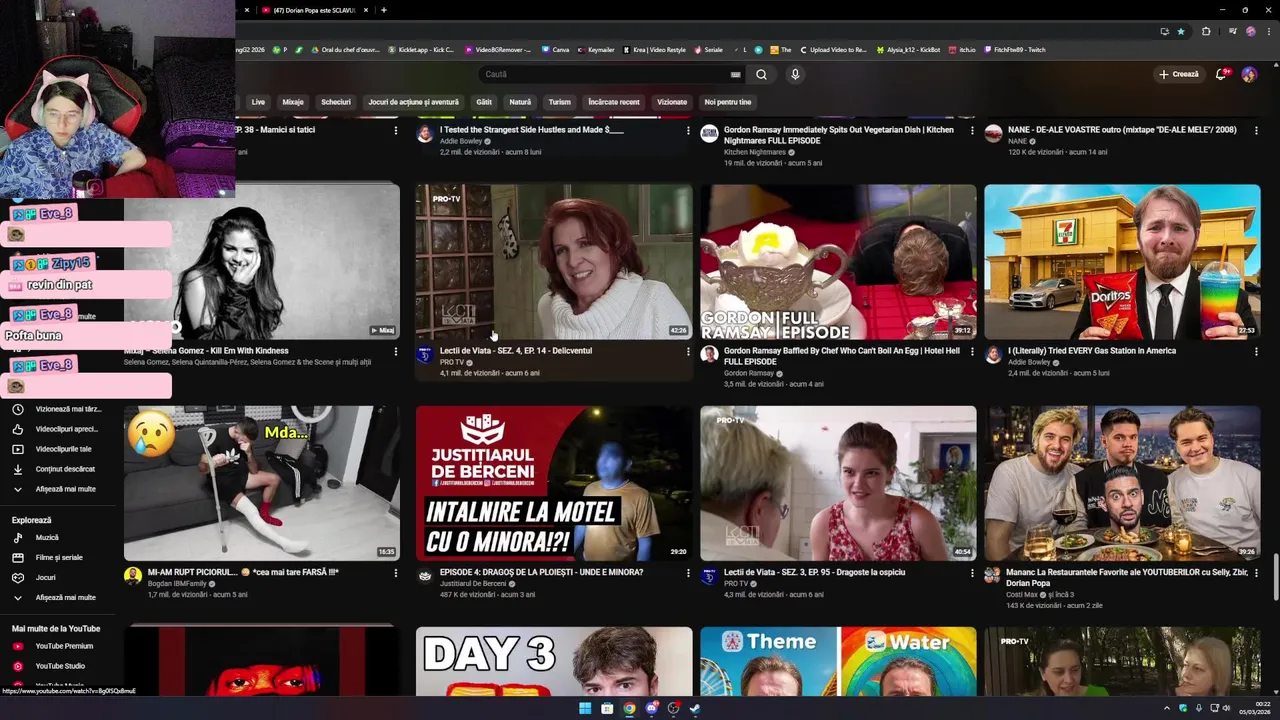Image resolution: width=1280 pixels, height=720 pixels.
Task: Open options menu for MI-AM RUPT PICIORUL video
Action: (396, 573)
